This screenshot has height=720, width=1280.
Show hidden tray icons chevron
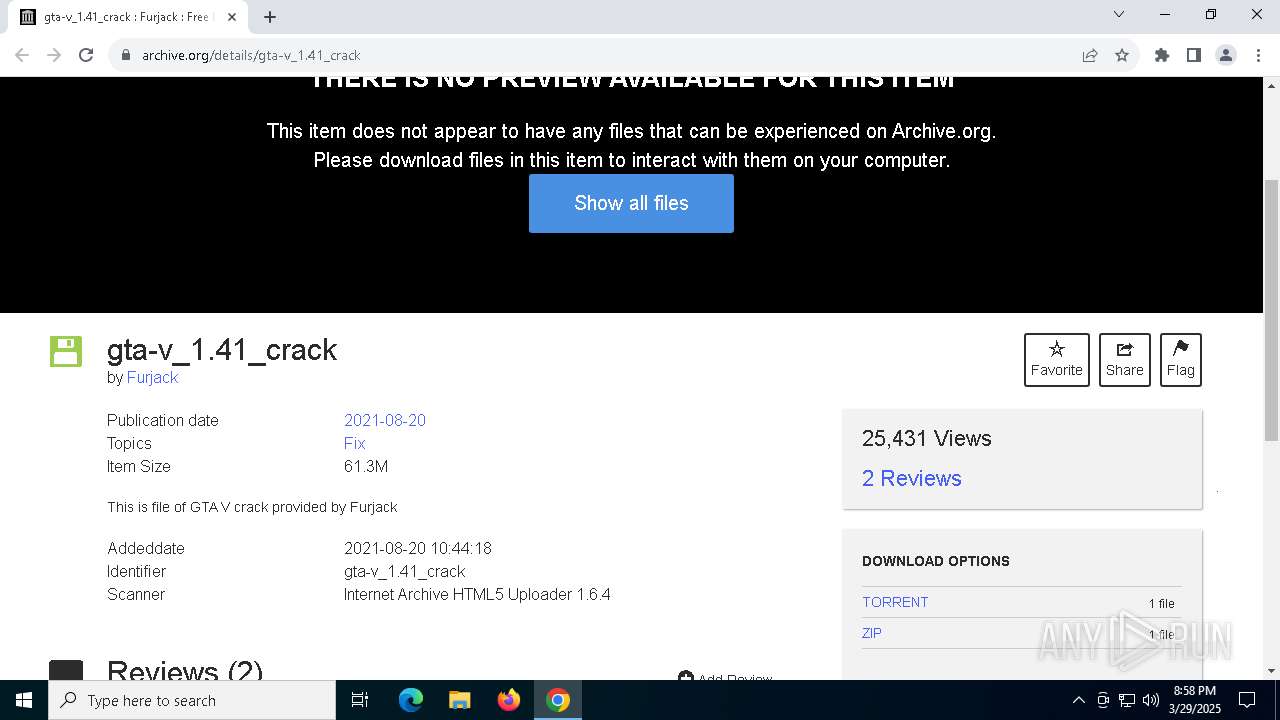click(1078, 700)
